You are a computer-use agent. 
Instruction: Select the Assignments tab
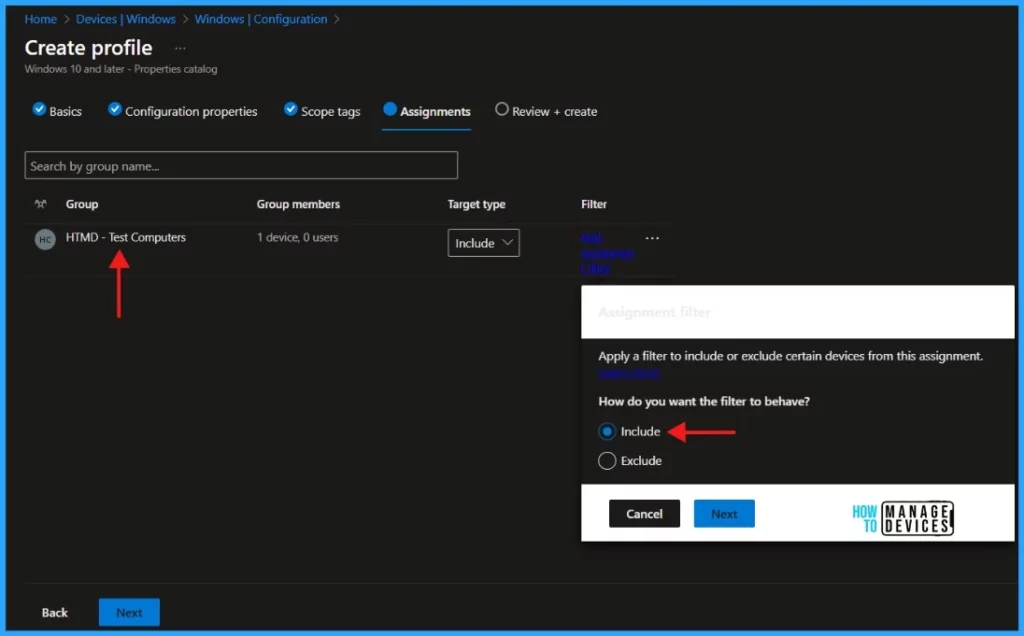[x=427, y=111]
